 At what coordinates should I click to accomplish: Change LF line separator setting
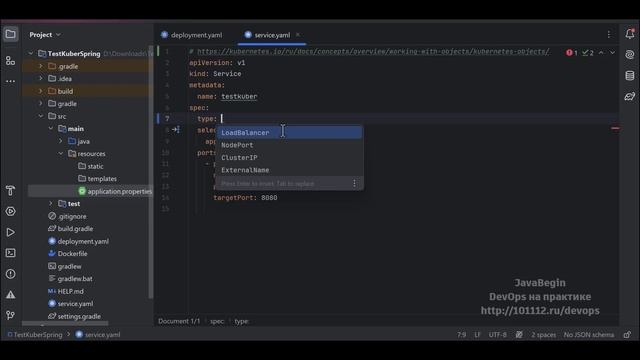coord(477,335)
